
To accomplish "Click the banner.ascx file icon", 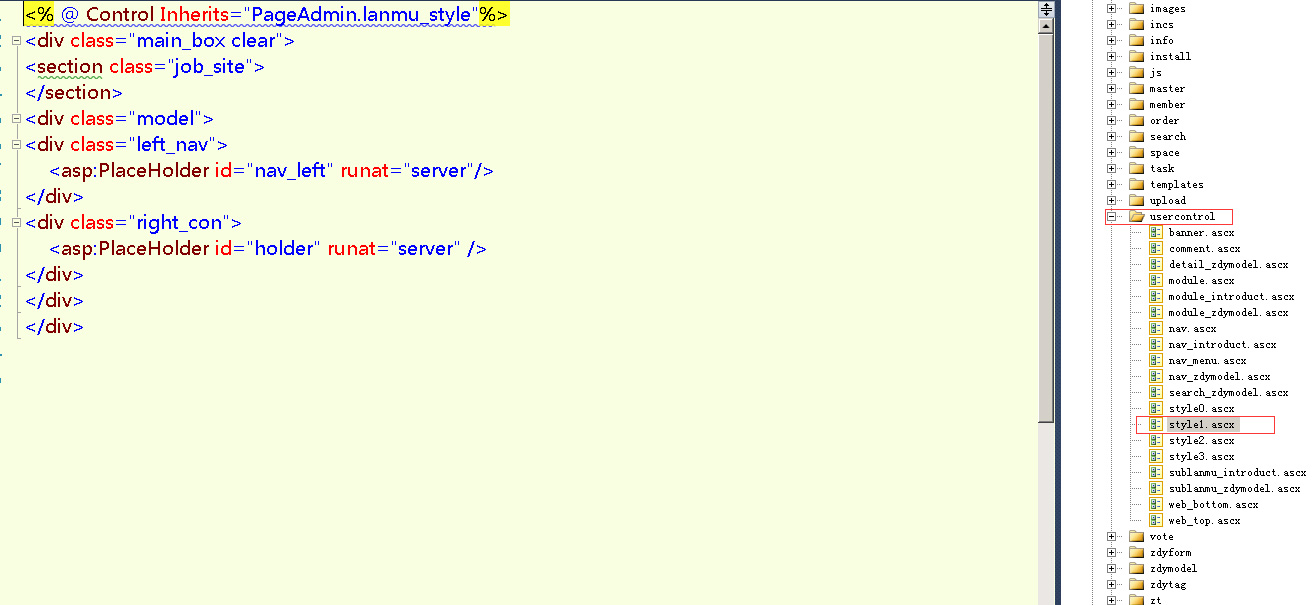I will coord(1155,233).
